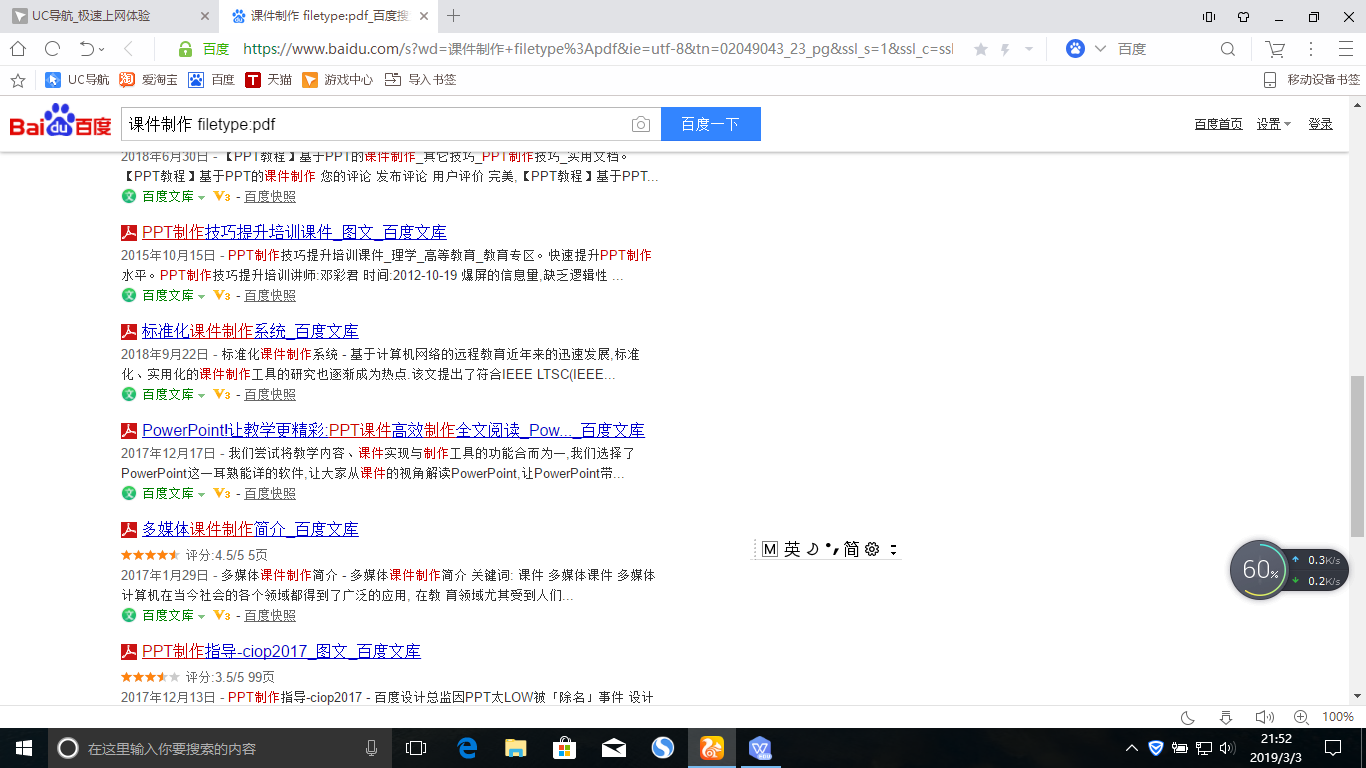
Task: Click the Baidu paw search engine icon
Action: [1075, 49]
